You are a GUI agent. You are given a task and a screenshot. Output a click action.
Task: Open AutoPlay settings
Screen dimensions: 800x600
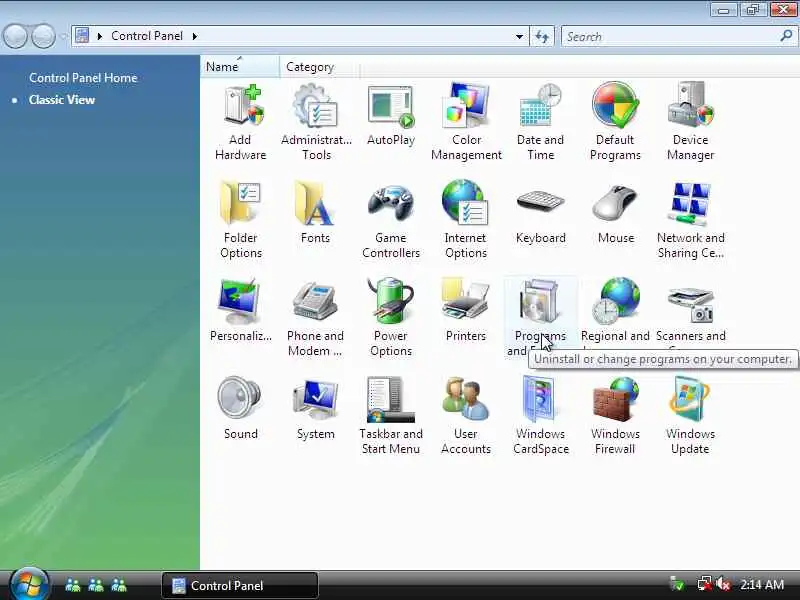coord(391,115)
